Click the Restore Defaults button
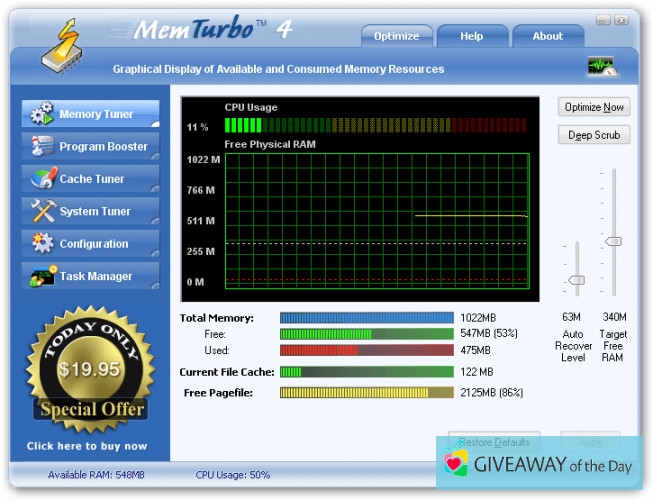This screenshot has height=500, width=653. coord(494,442)
